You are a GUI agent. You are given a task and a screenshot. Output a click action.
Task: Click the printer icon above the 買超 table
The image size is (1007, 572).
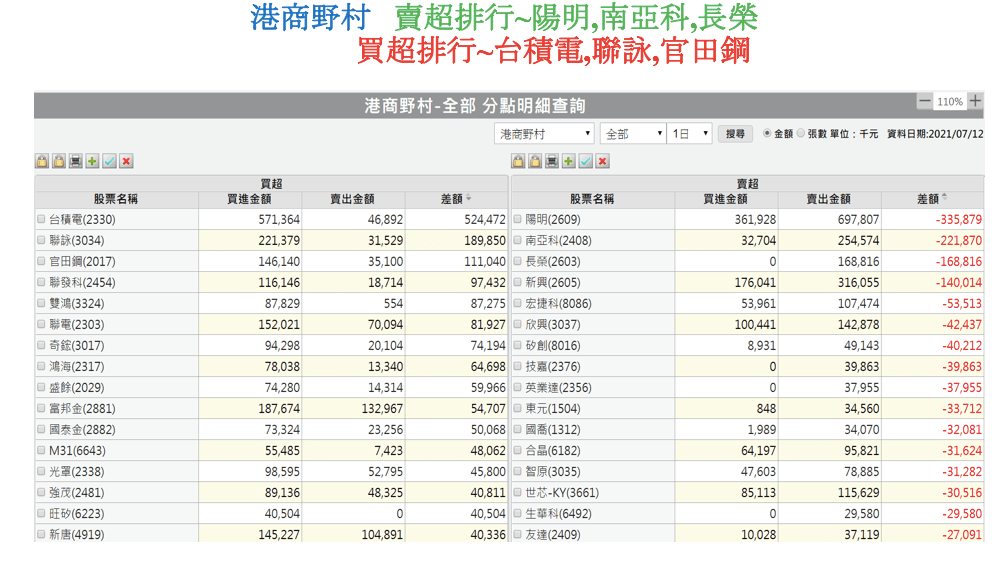pyautogui.click(x=75, y=161)
